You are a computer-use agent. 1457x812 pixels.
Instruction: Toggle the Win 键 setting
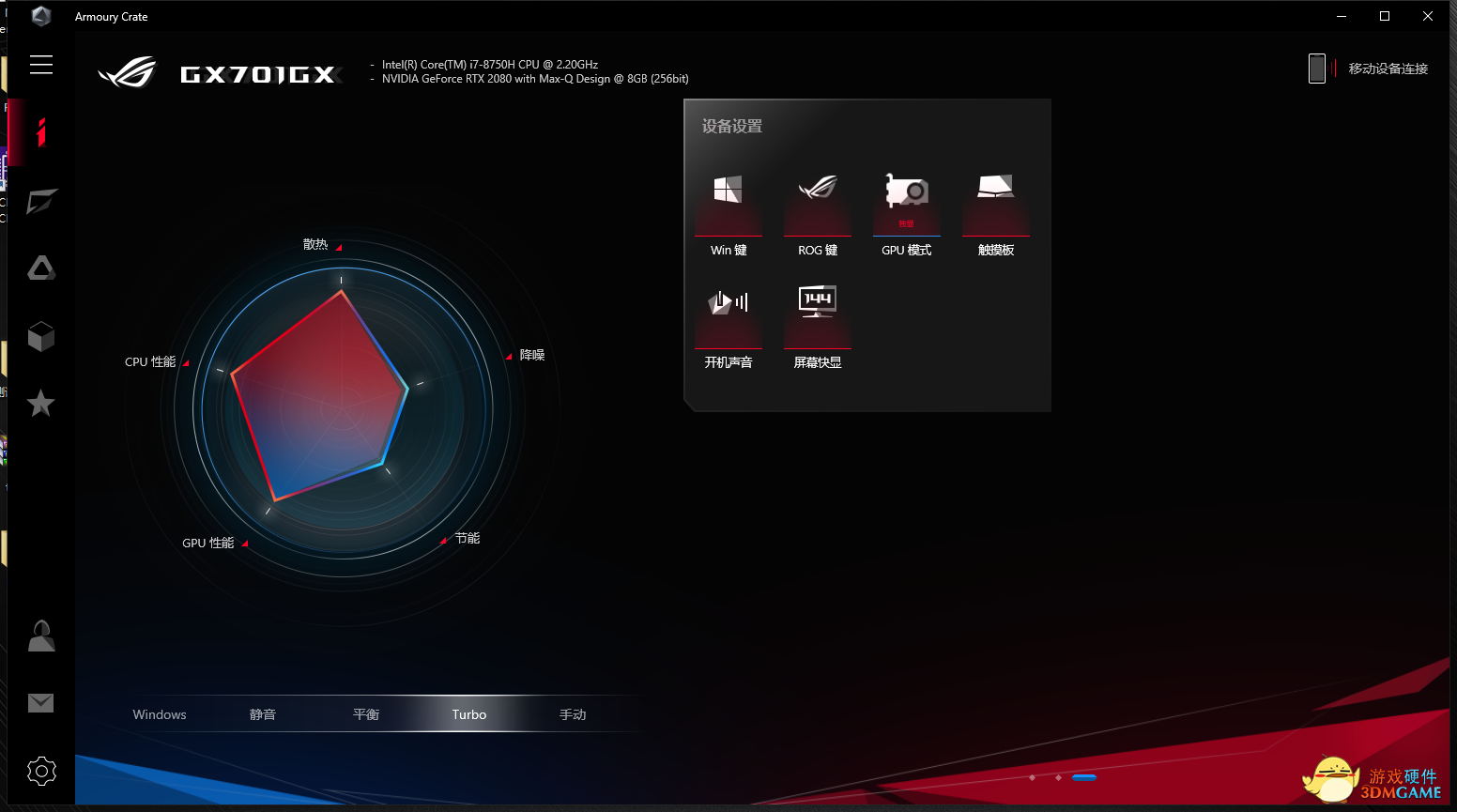[x=728, y=215]
